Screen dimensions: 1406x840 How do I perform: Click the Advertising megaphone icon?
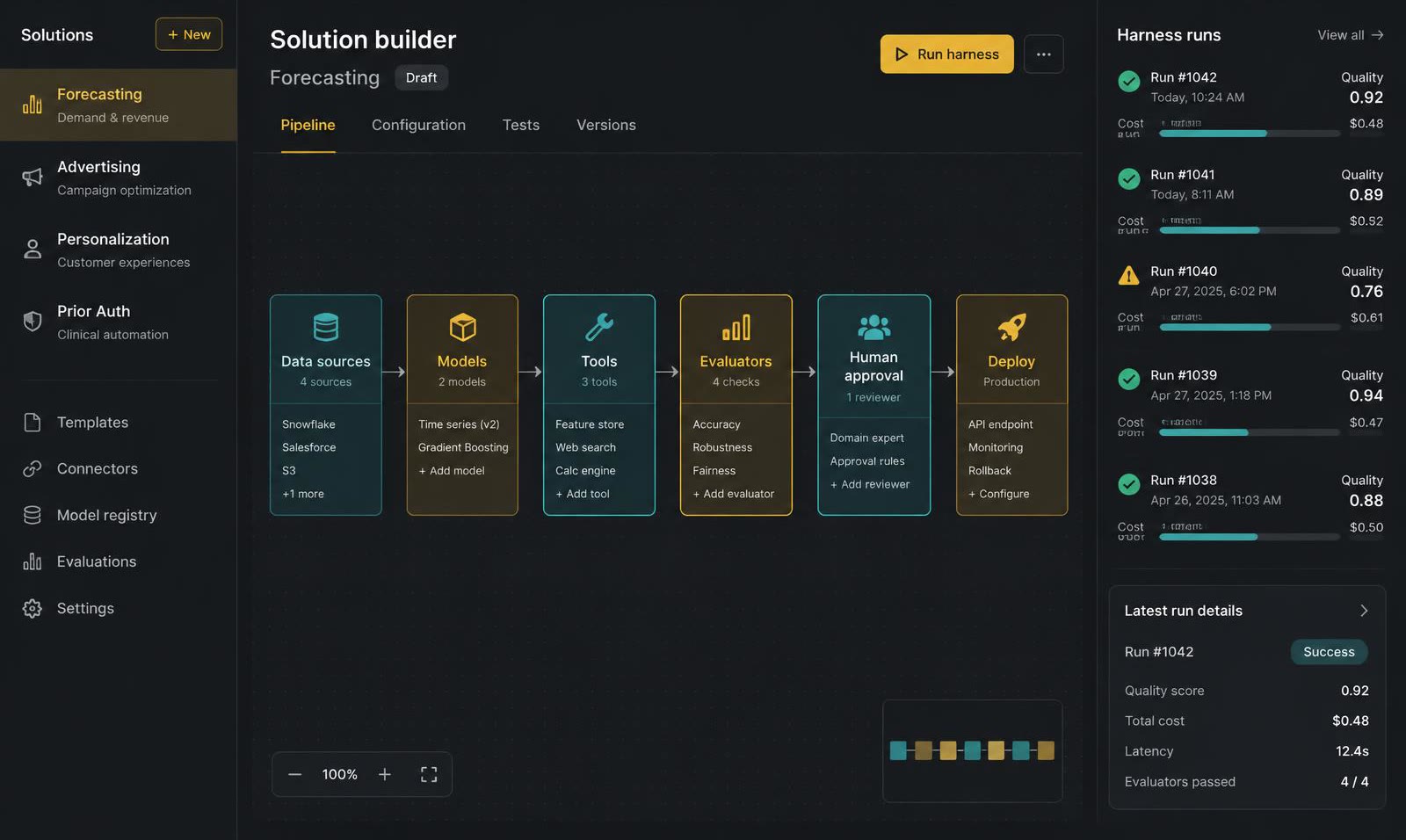[x=33, y=177]
